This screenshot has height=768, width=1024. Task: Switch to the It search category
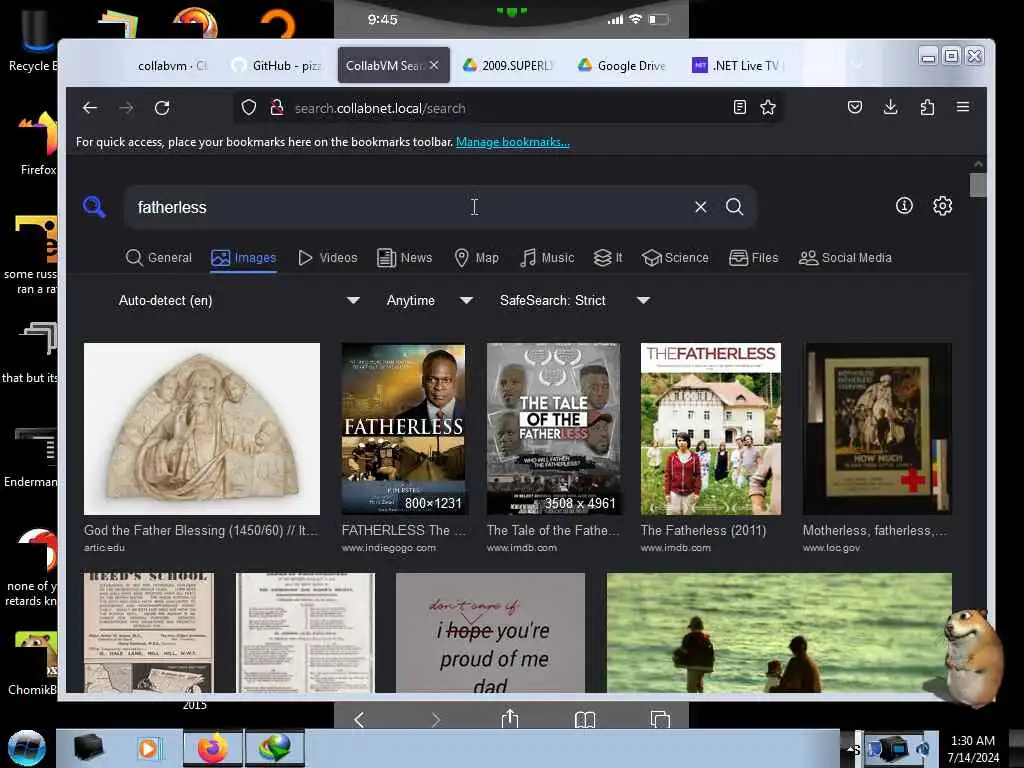pyautogui.click(x=608, y=258)
